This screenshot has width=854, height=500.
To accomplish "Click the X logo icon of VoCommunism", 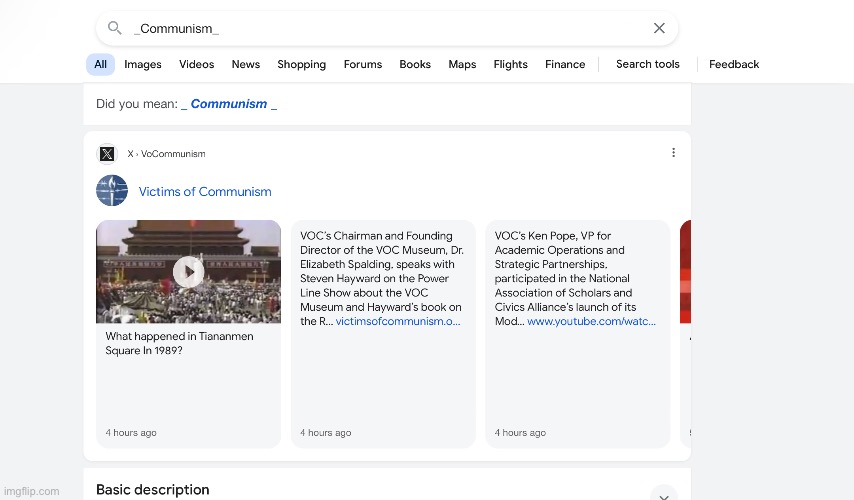I will (x=107, y=154).
